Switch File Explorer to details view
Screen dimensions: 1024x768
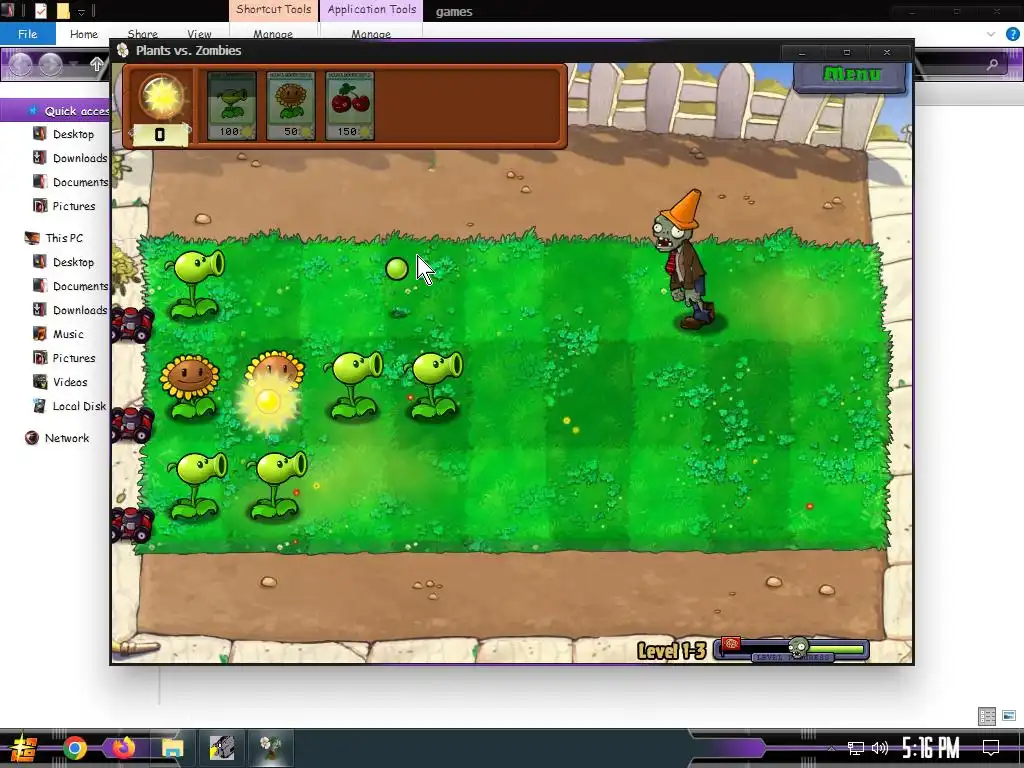tap(987, 716)
